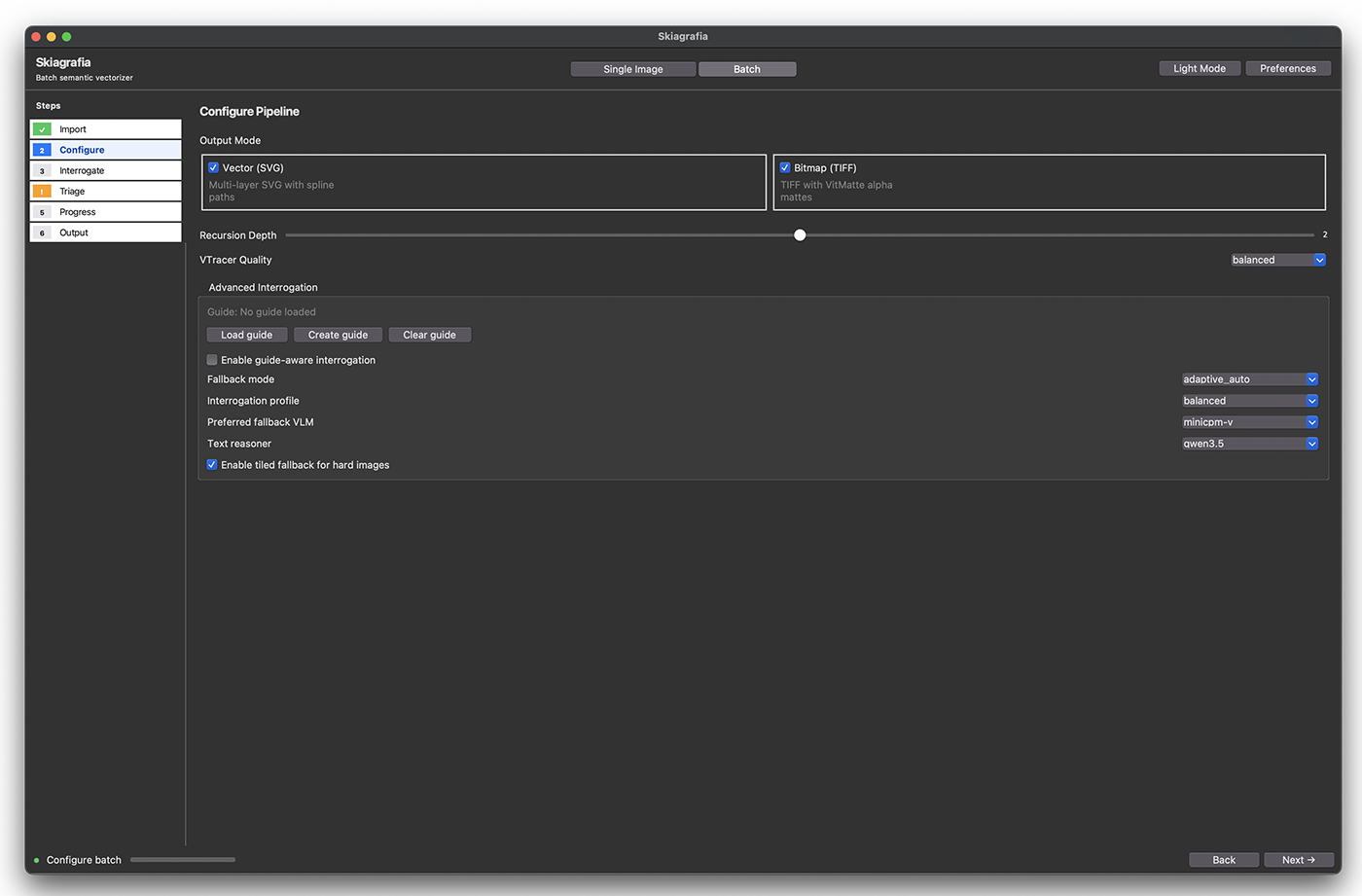This screenshot has height=896, width=1362.
Task: Click the green checkmark on the Import step
Action: click(42, 128)
